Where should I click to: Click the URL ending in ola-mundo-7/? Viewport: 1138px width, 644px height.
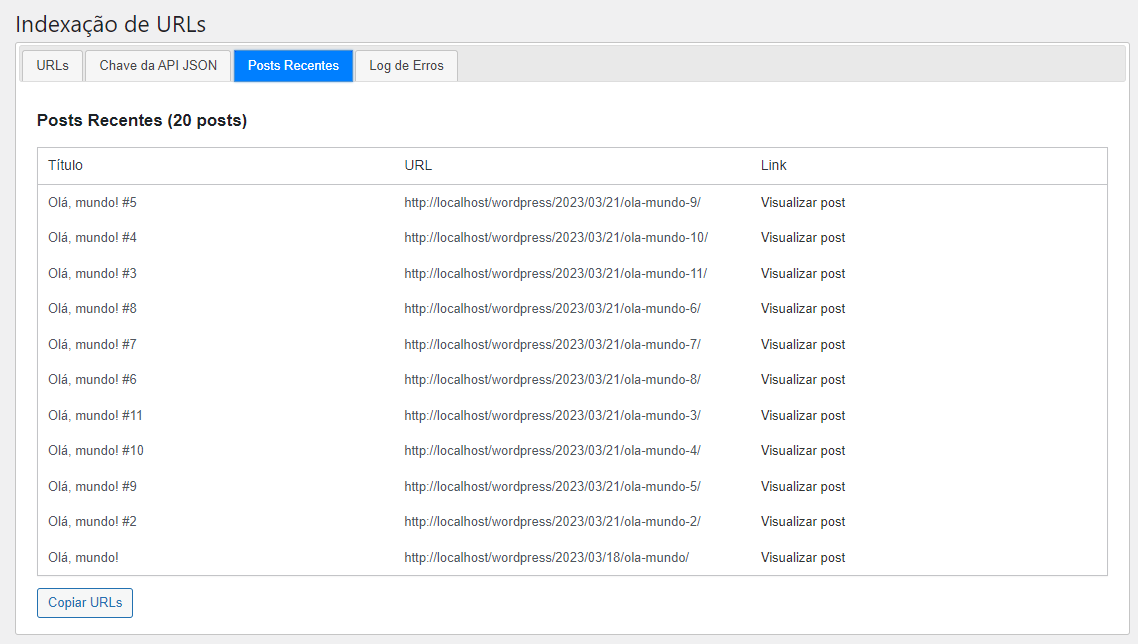pyautogui.click(x=552, y=345)
